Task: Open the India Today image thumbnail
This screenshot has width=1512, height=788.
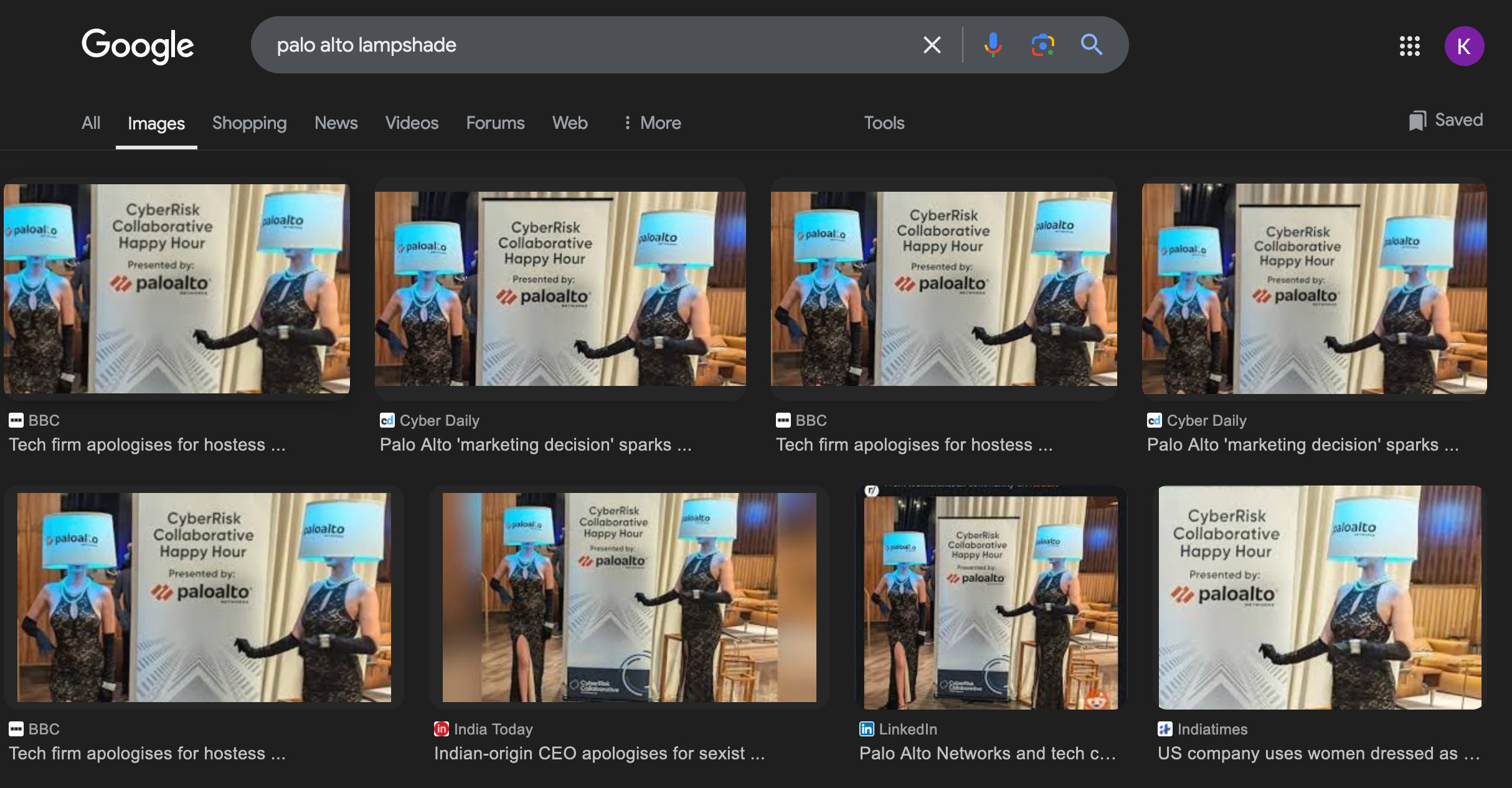Action: pyautogui.click(x=629, y=598)
